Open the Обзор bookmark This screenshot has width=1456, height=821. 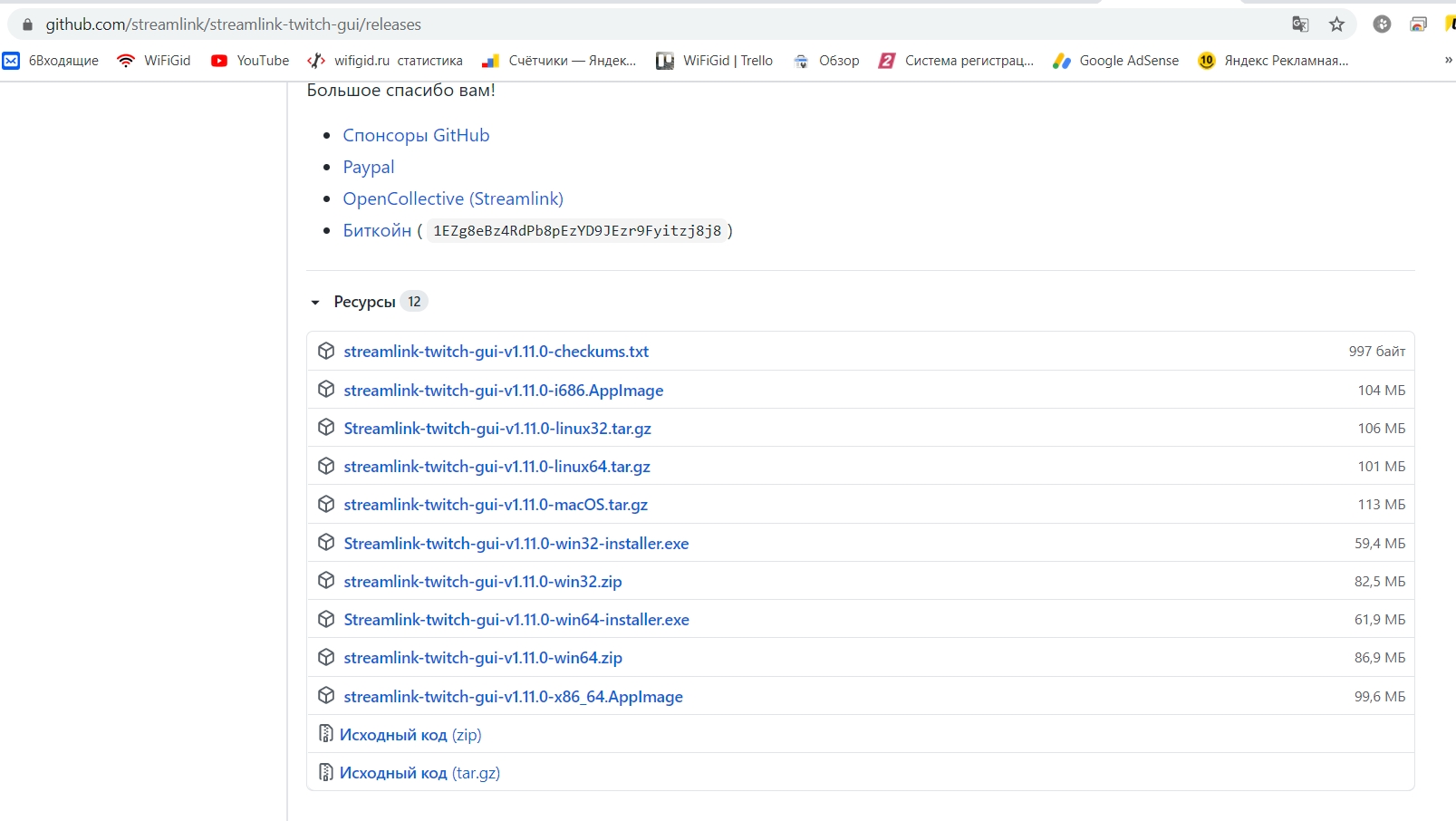(826, 61)
